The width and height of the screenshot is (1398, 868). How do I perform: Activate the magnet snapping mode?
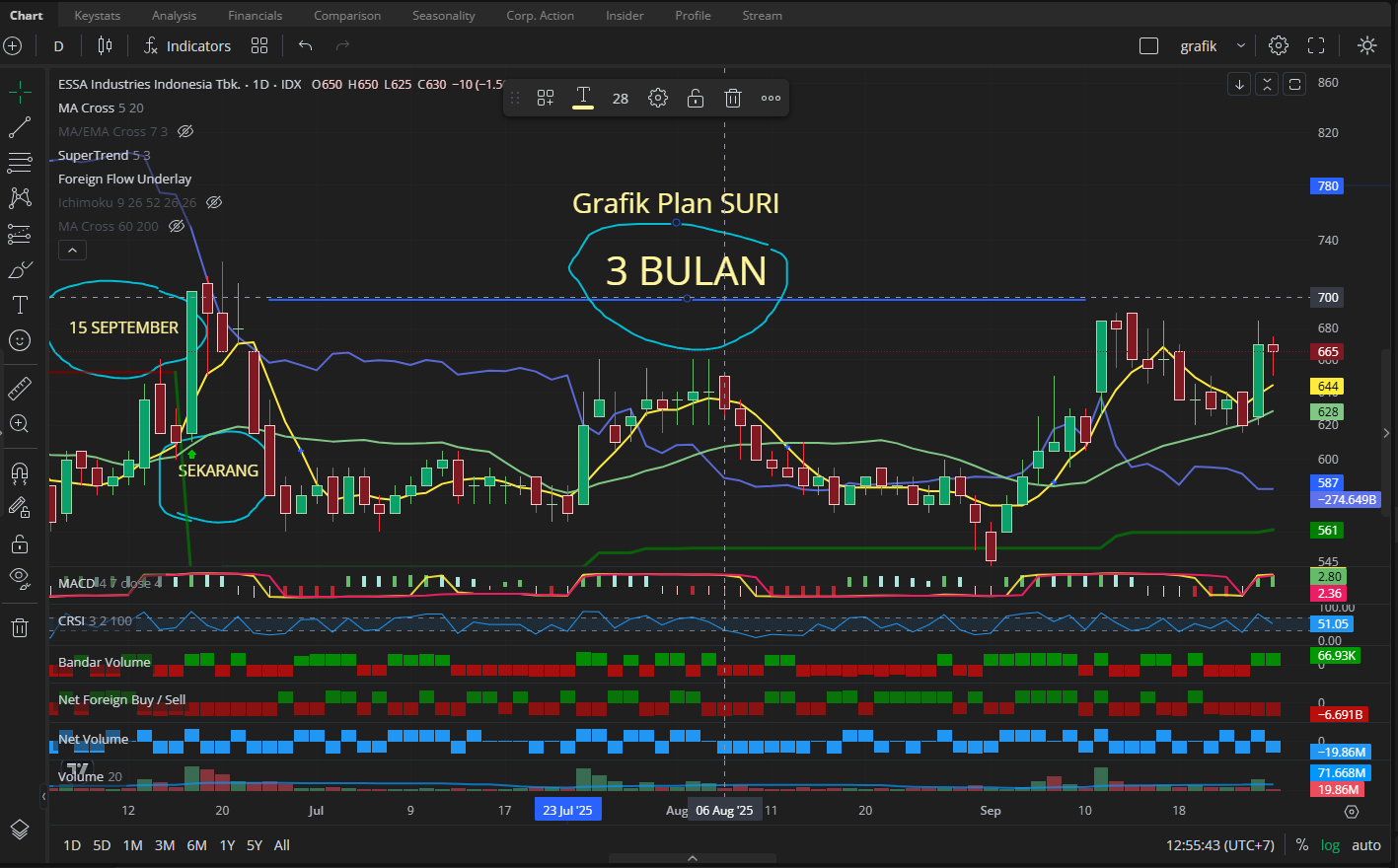(x=20, y=474)
